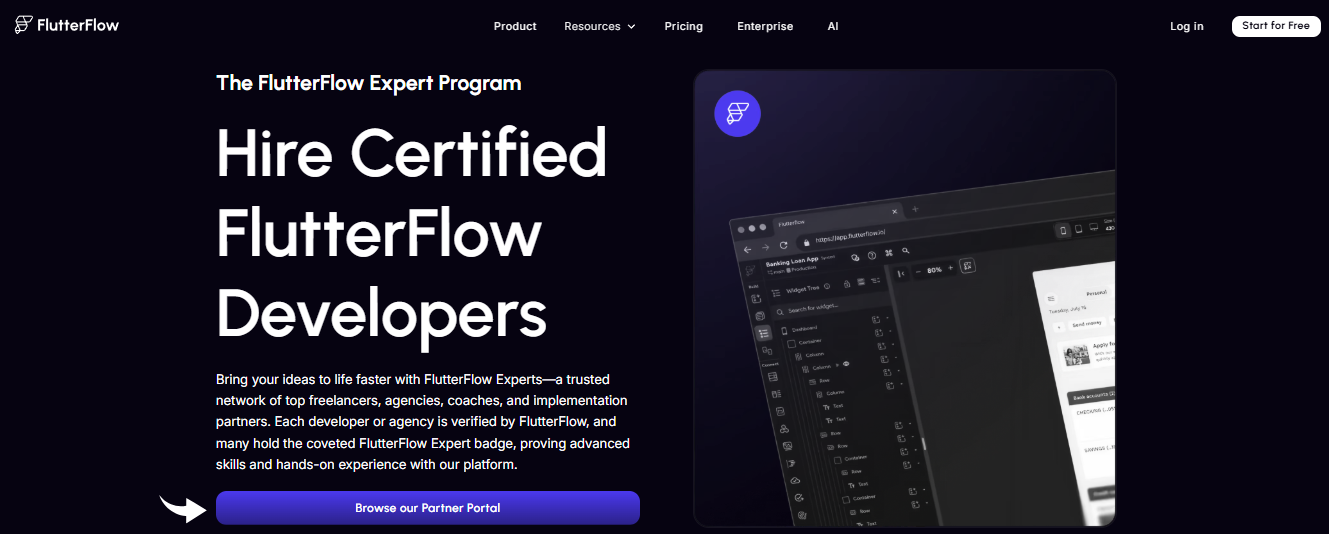
Task: Open the hero FlutterFlow editor preview image
Action: (x=904, y=298)
